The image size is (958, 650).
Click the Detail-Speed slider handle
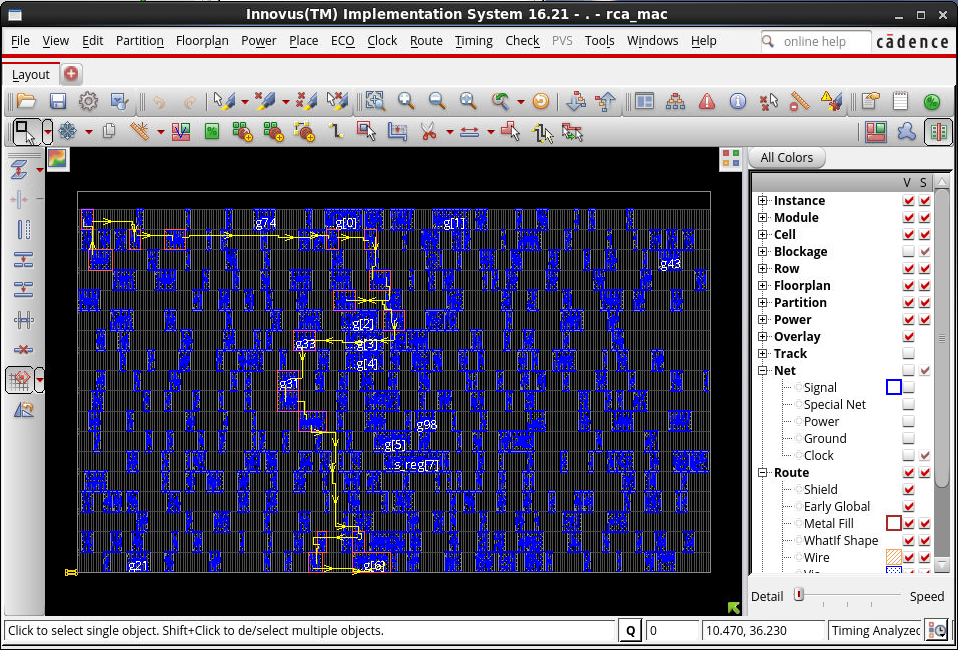click(x=799, y=595)
